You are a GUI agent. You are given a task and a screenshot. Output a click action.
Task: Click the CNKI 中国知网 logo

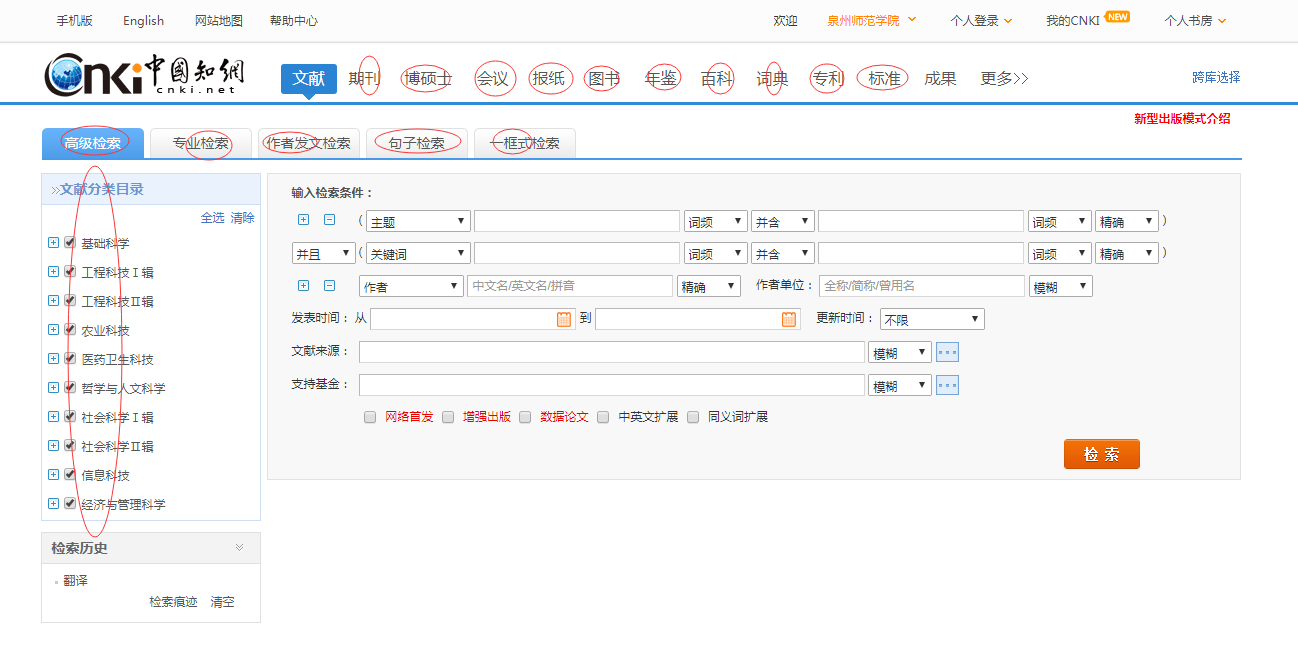point(144,74)
